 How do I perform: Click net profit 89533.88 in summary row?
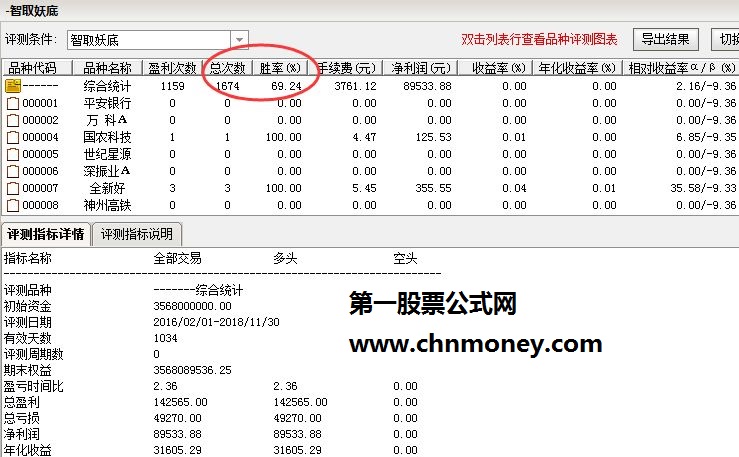pos(427,86)
